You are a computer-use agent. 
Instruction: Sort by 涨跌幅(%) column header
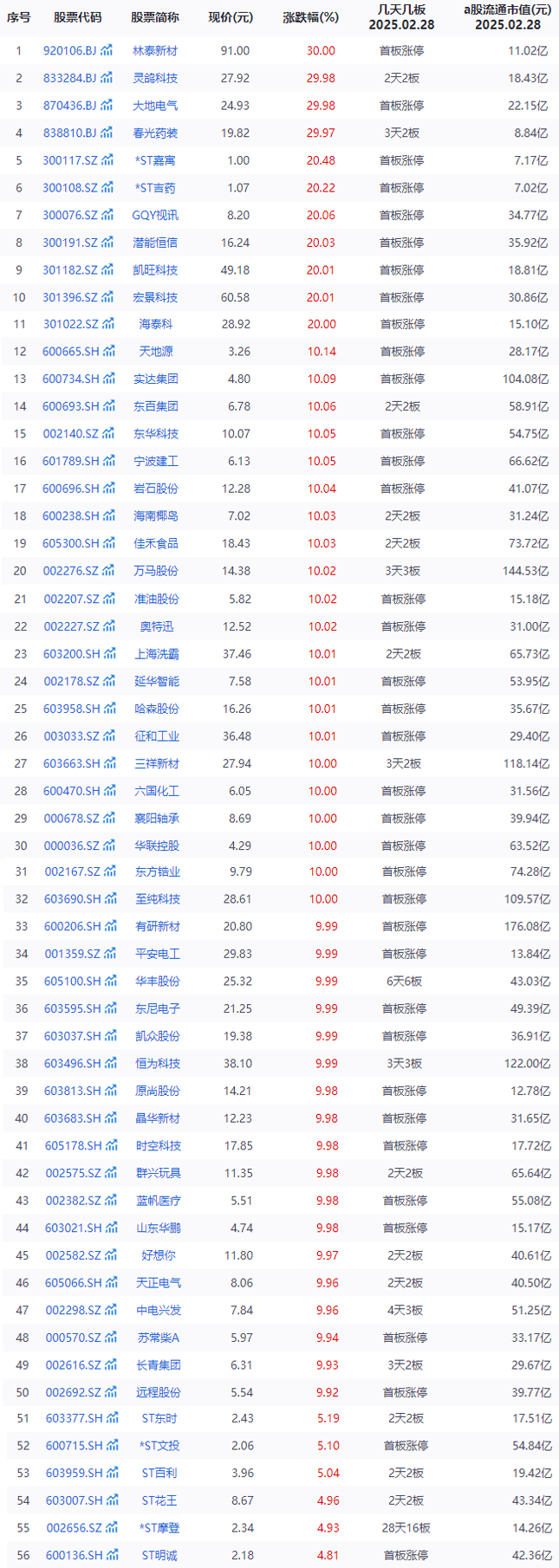point(311,17)
